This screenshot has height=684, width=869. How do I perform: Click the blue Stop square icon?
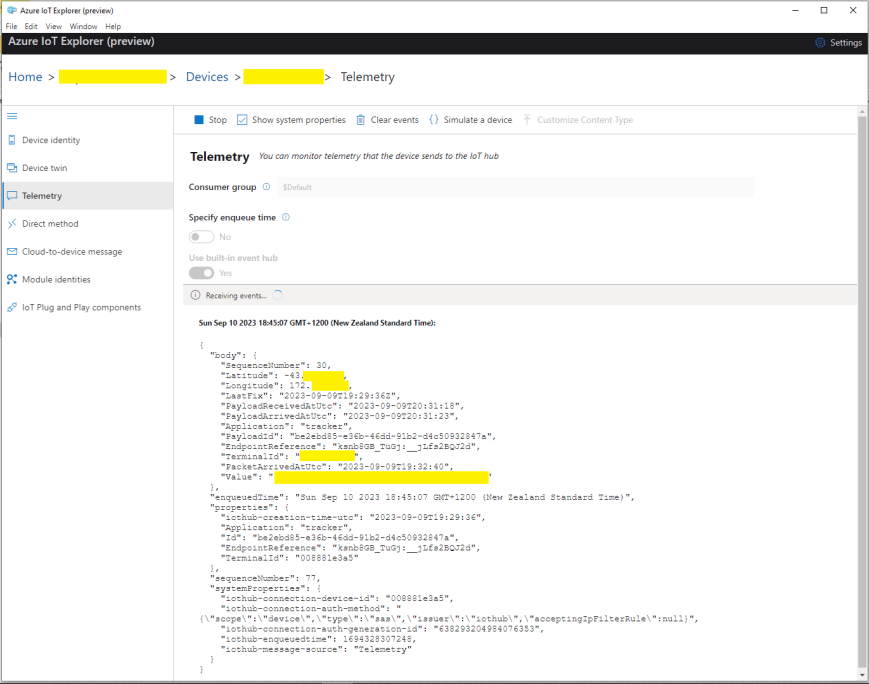(x=199, y=120)
